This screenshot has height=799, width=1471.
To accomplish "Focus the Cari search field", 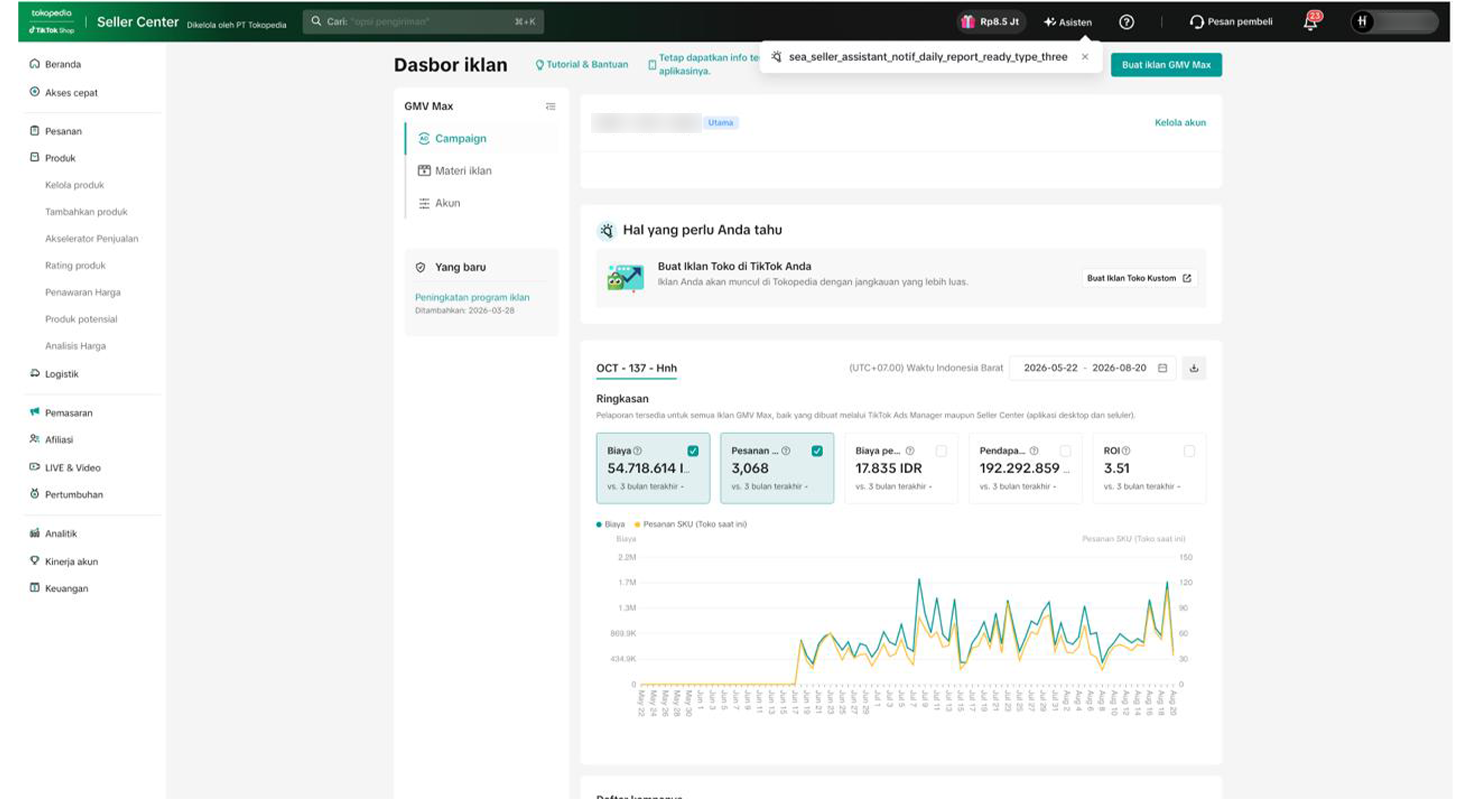I will click(423, 21).
